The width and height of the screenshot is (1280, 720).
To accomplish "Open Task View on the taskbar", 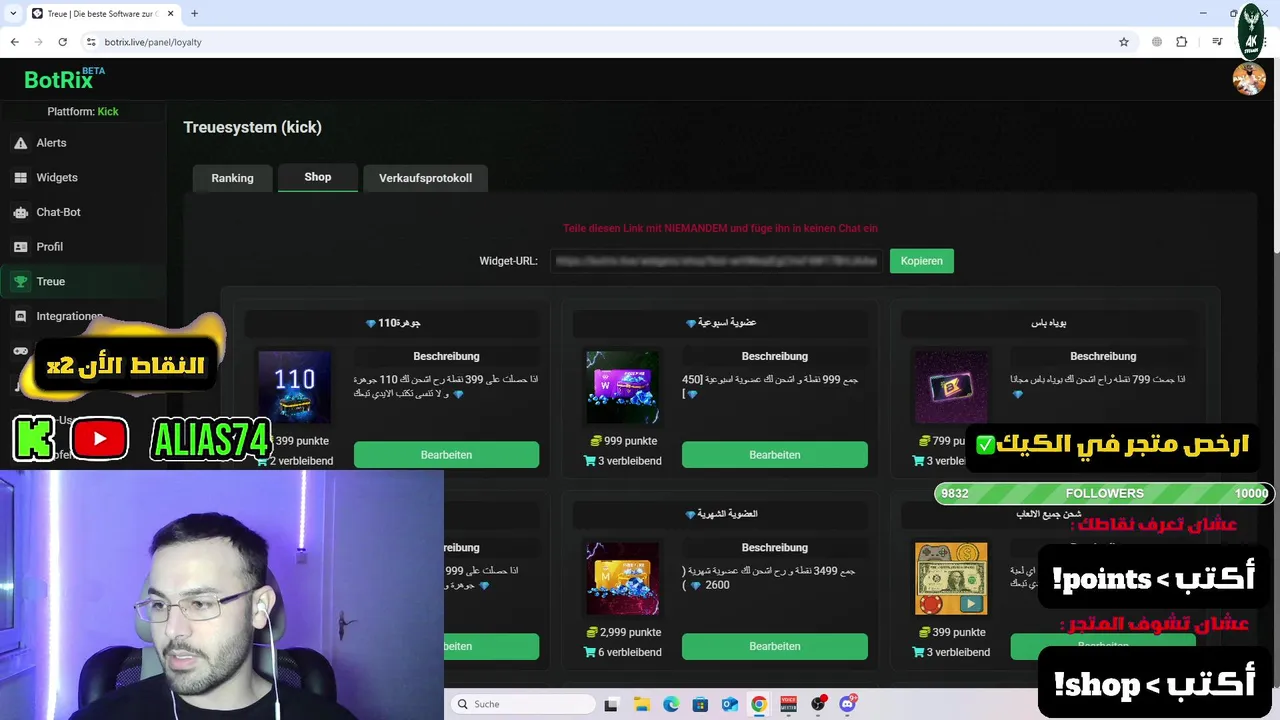I will point(611,704).
